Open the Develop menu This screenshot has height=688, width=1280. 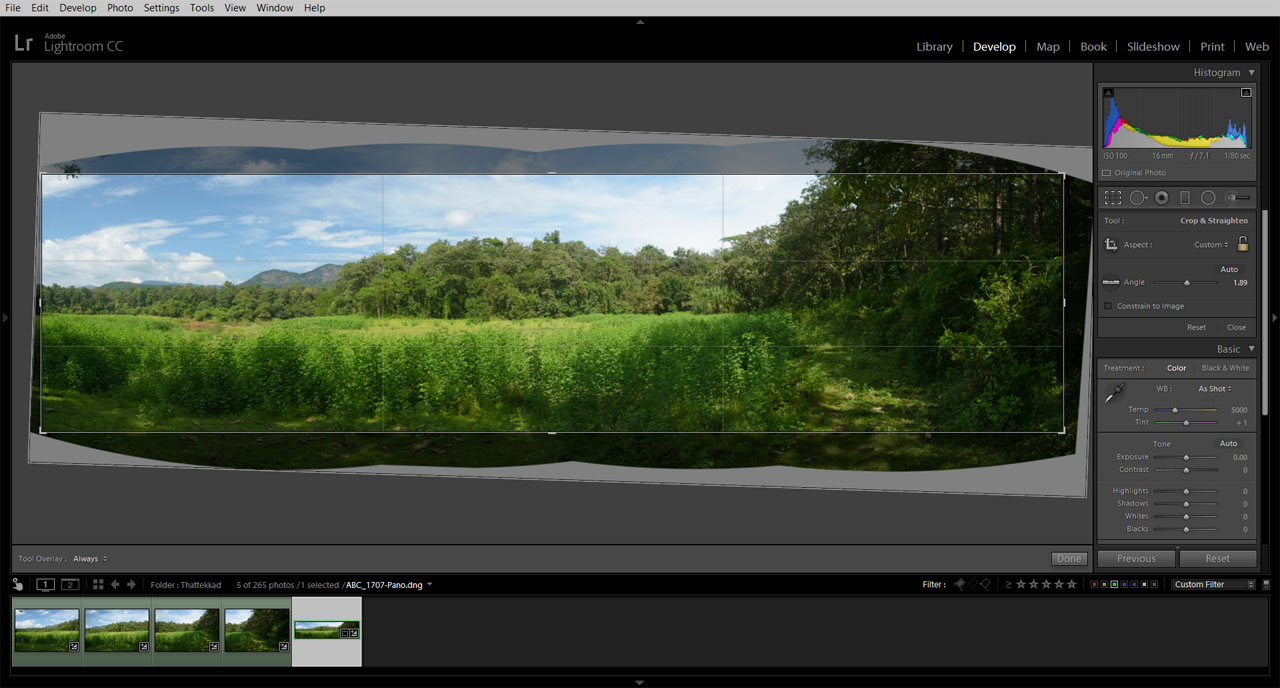77,7
